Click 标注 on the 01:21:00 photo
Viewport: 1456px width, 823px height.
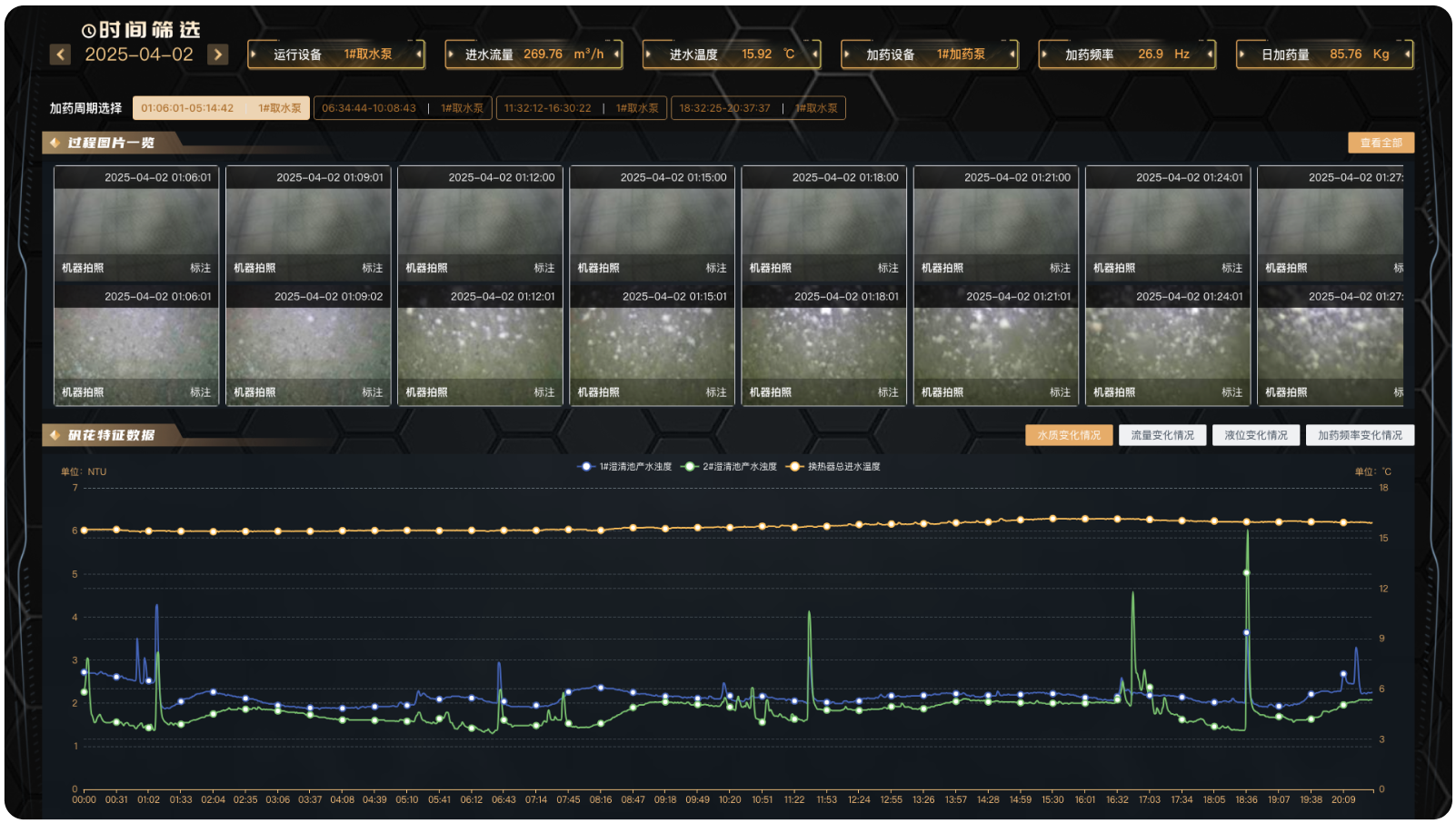click(x=1060, y=268)
